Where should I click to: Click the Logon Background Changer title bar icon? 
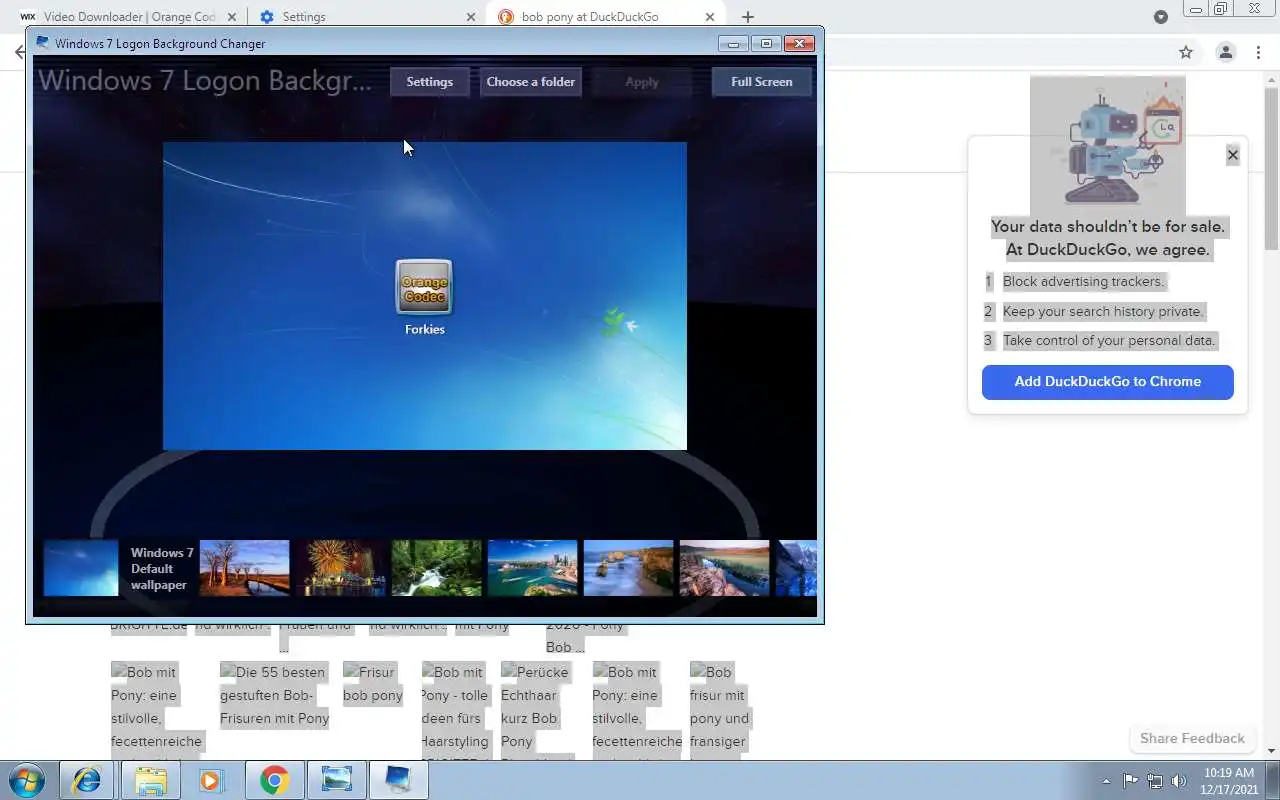point(43,43)
